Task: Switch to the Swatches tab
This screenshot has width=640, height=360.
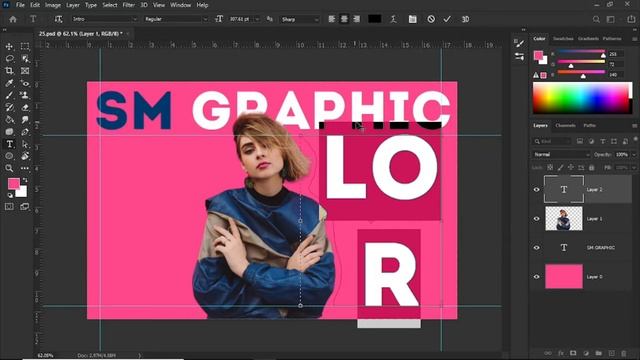Action: pos(563,39)
